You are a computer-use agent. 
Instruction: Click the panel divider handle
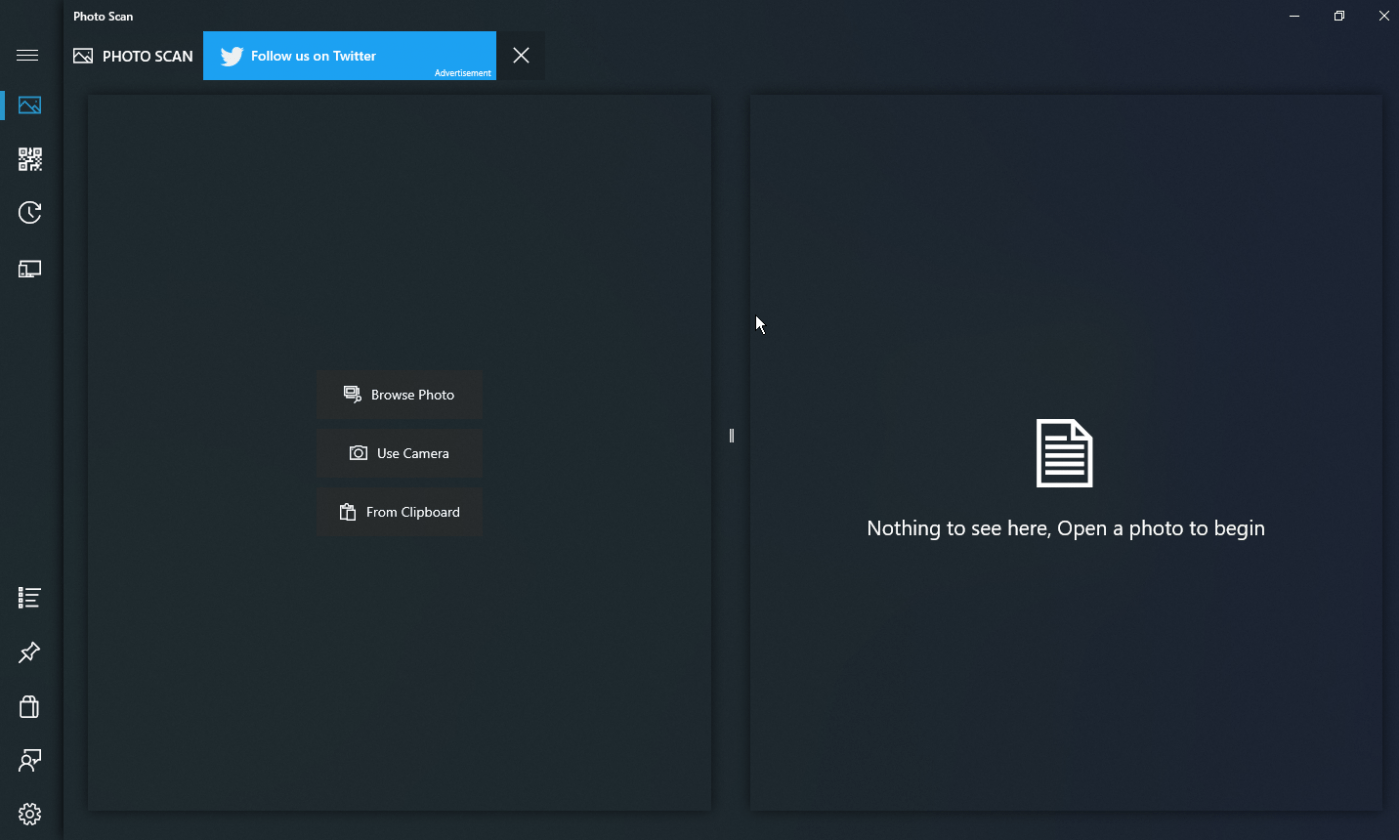731,435
